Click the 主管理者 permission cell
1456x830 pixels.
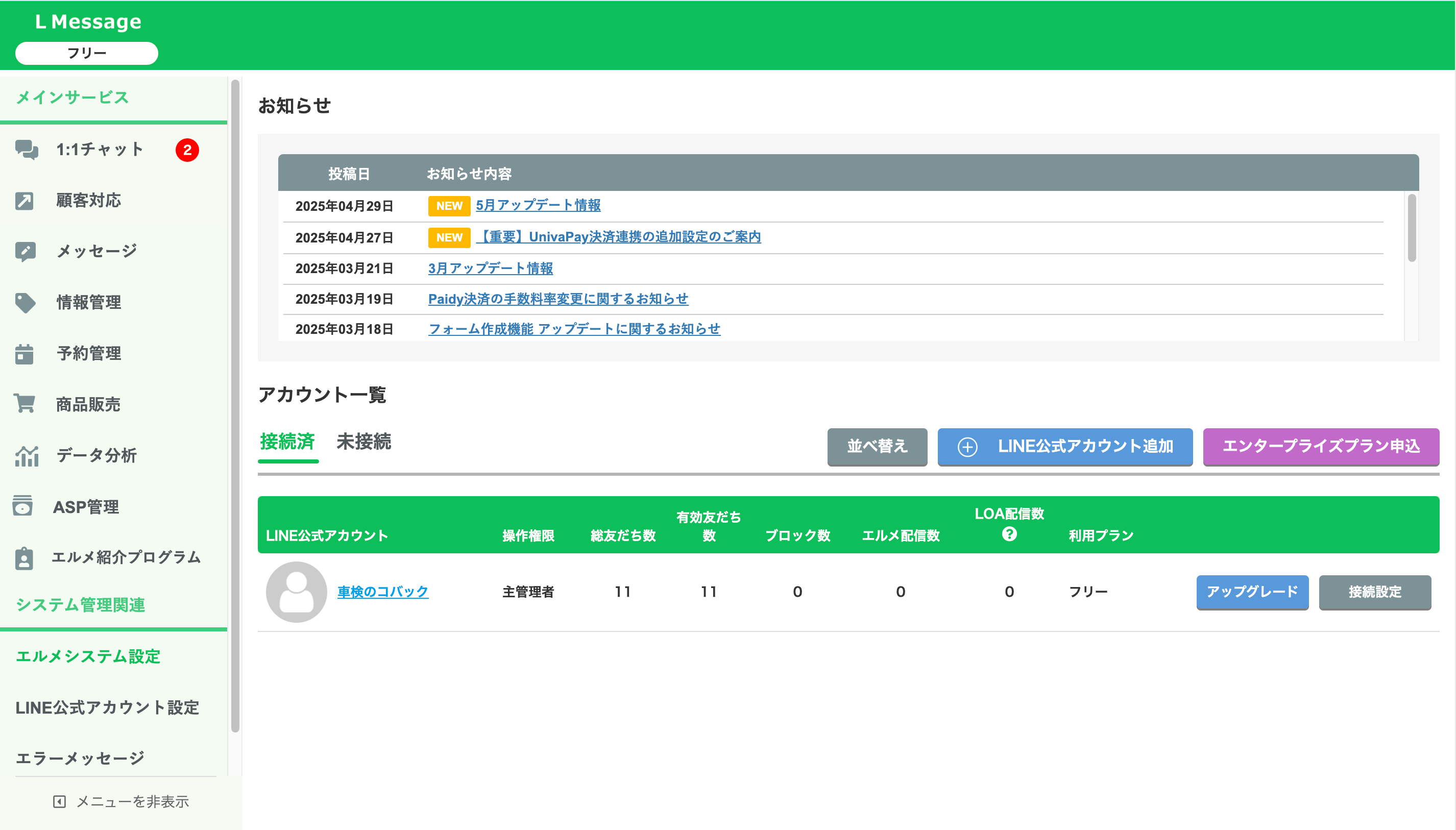[x=528, y=592]
